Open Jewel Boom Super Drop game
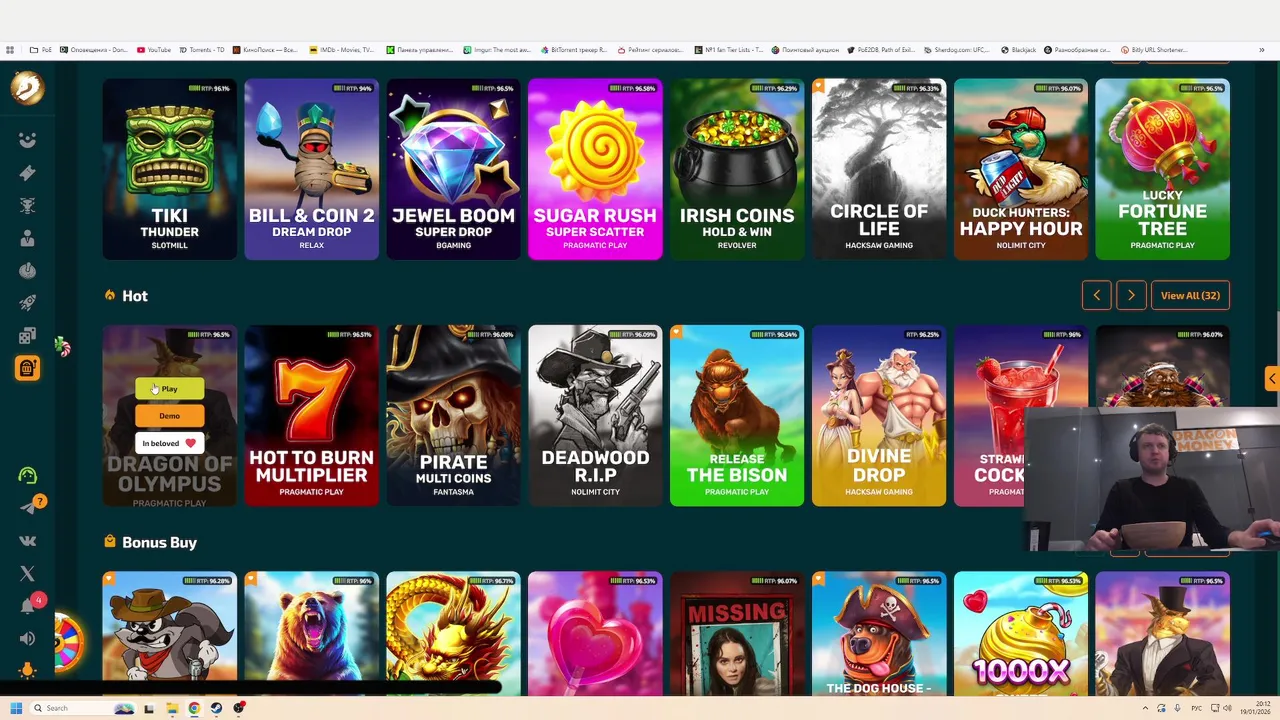The width and height of the screenshot is (1280, 720). 454,169
